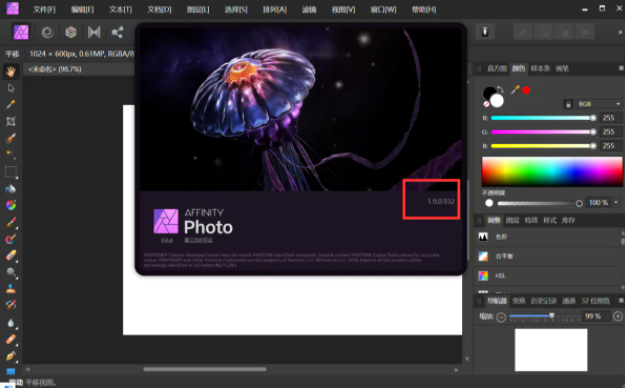Open the RGB colour model dropdown
The image size is (625, 388).
click(599, 104)
